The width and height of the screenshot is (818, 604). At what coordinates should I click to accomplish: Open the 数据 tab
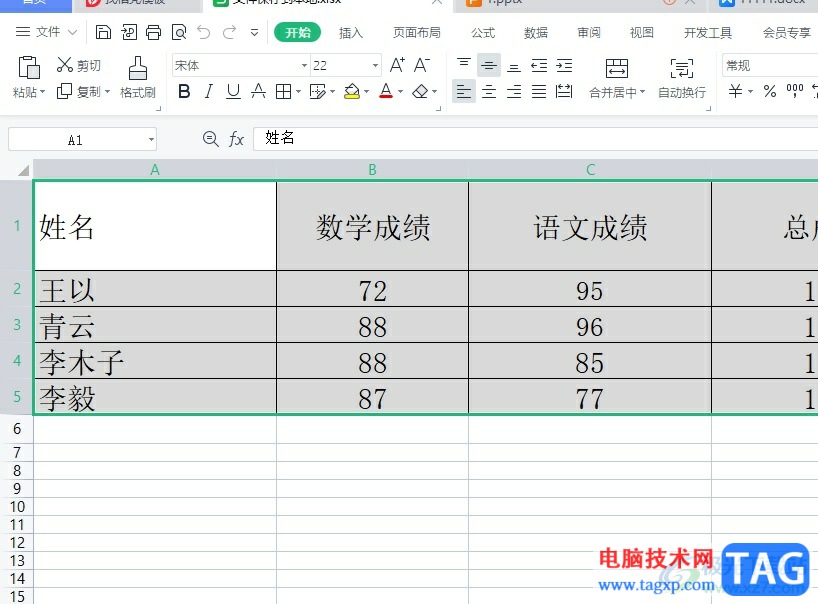(x=536, y=32)
